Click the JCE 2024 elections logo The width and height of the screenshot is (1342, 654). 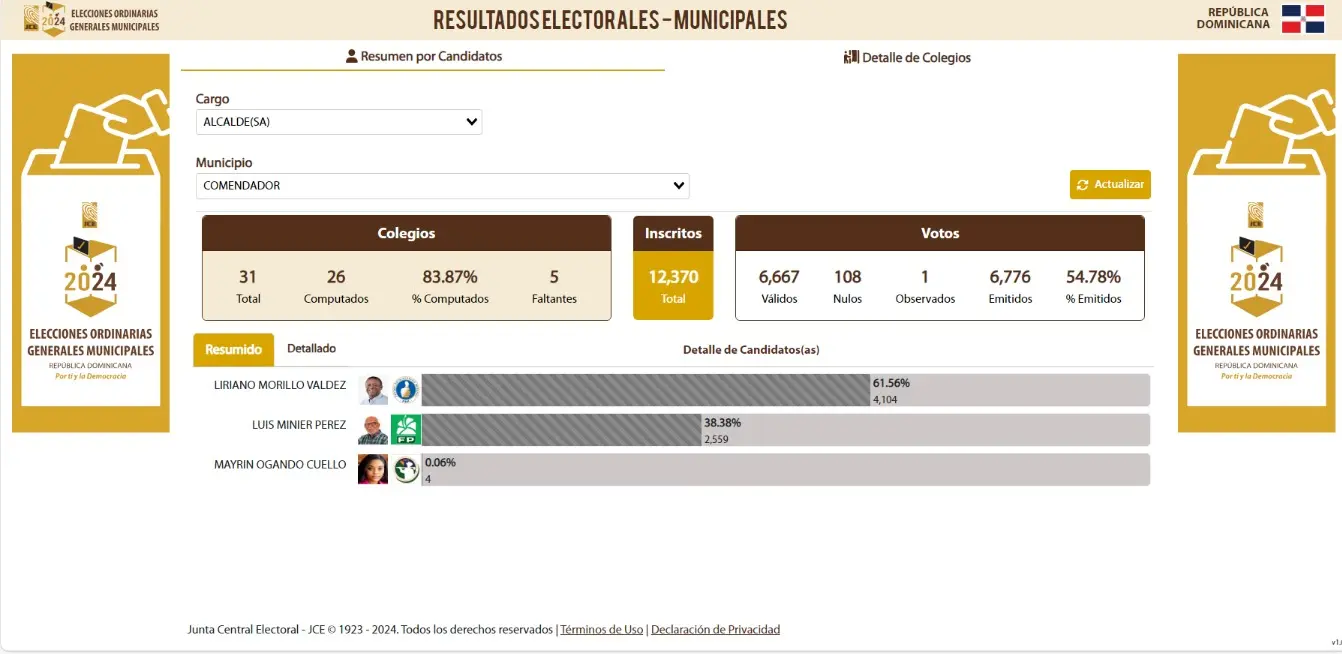pos(46,19)
